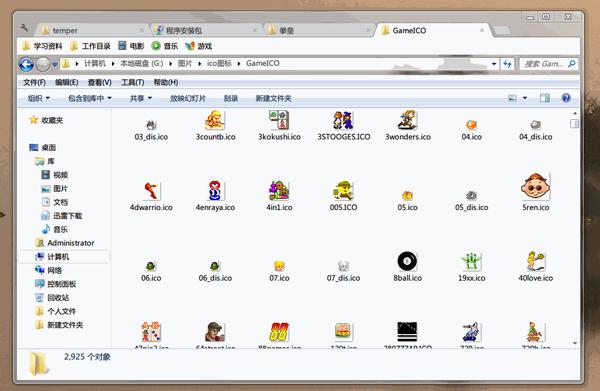Screen dimensions: 600x391
Task: Expand the address bar history dropdown
Action: click(494, 64)
